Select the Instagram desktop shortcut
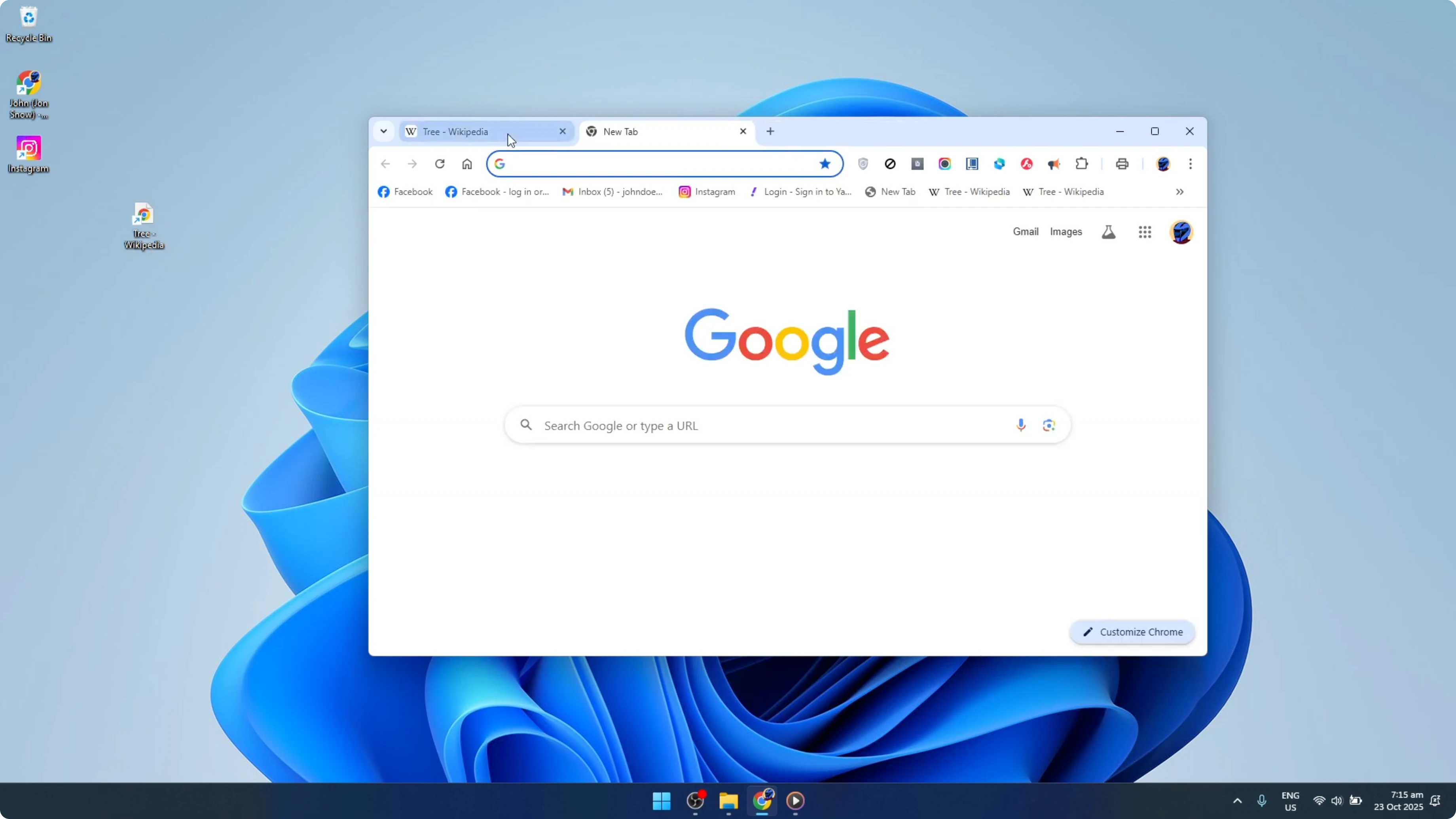The height and width of the screenshot is (819, 1456). click(29, 154)
